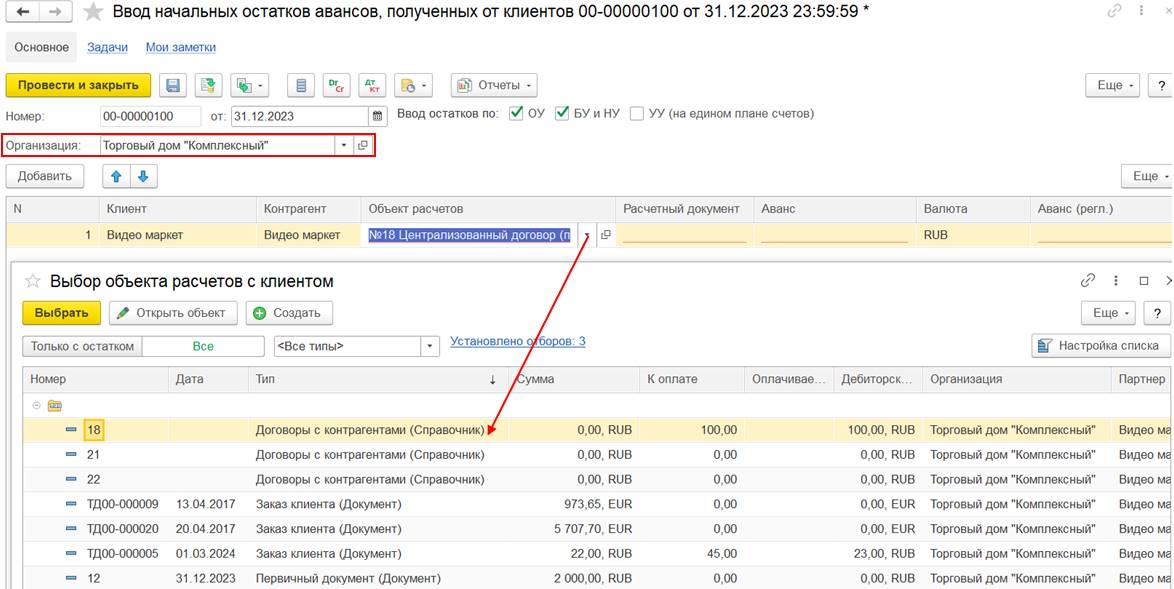The width and height of the screenshot is (1174, 589).
Task: Click the Расчетный документ cell in row 1
Action: [x=684, y=235]
